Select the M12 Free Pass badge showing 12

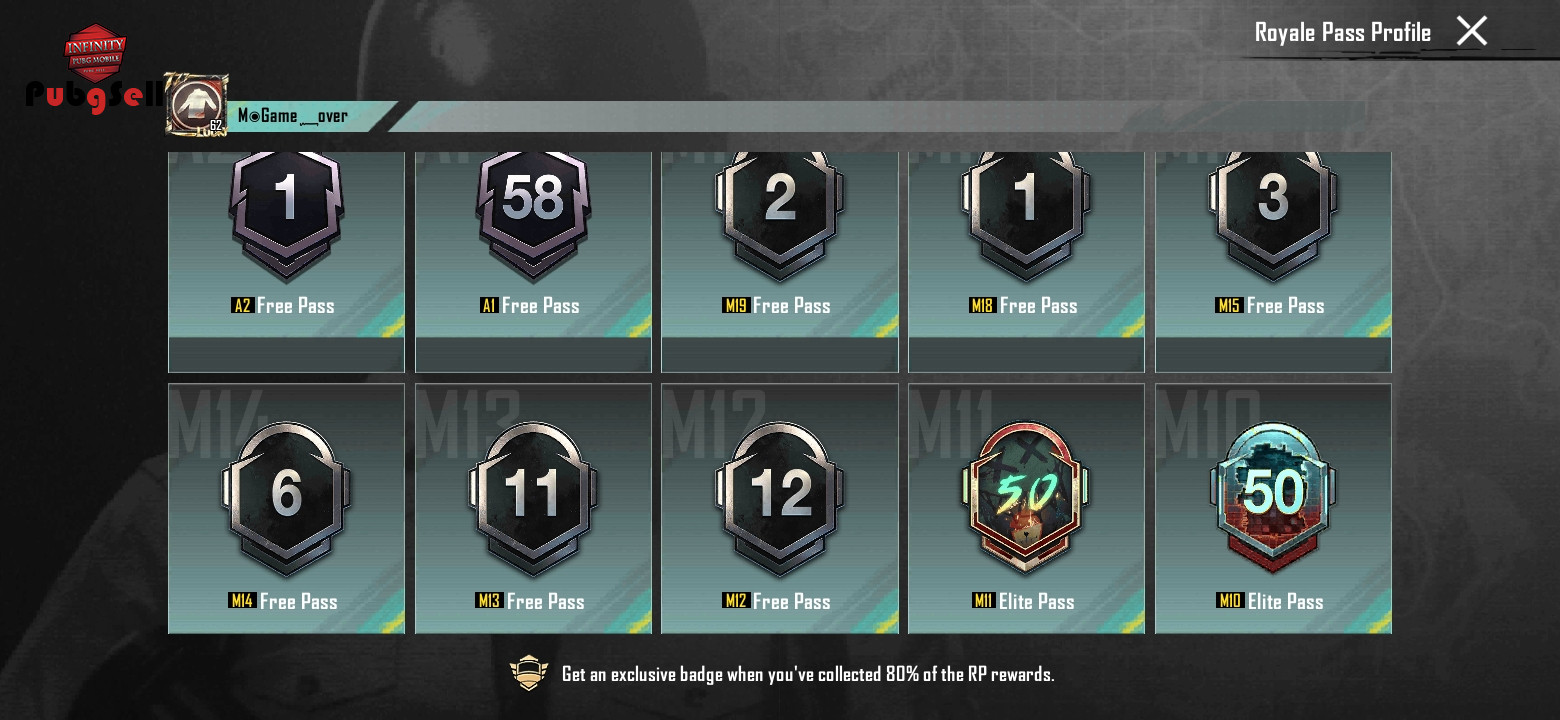click(780, 509)
